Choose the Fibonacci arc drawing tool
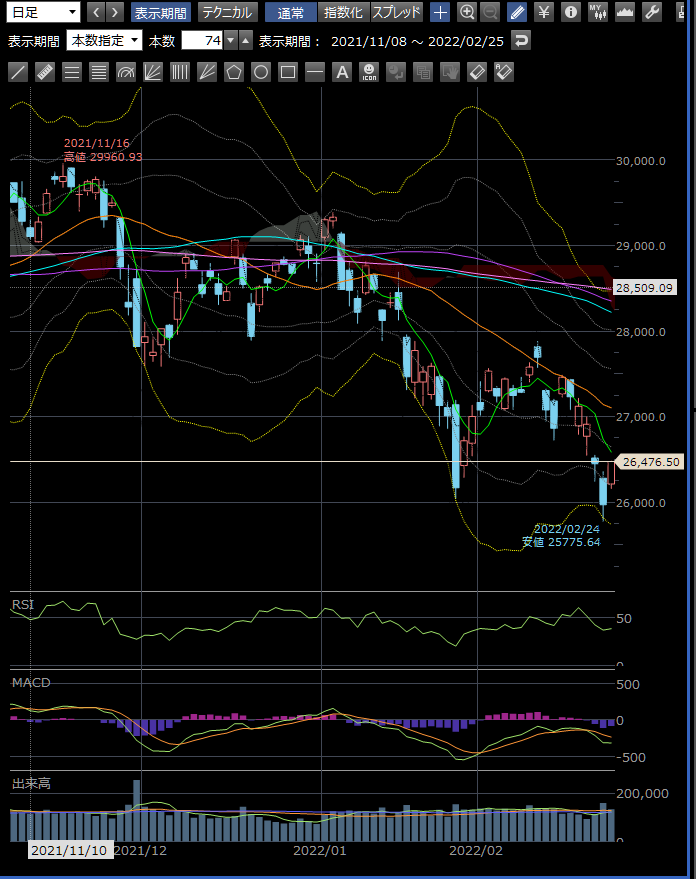The height and width of the screenshot is (879, 696). click(126, 72)
